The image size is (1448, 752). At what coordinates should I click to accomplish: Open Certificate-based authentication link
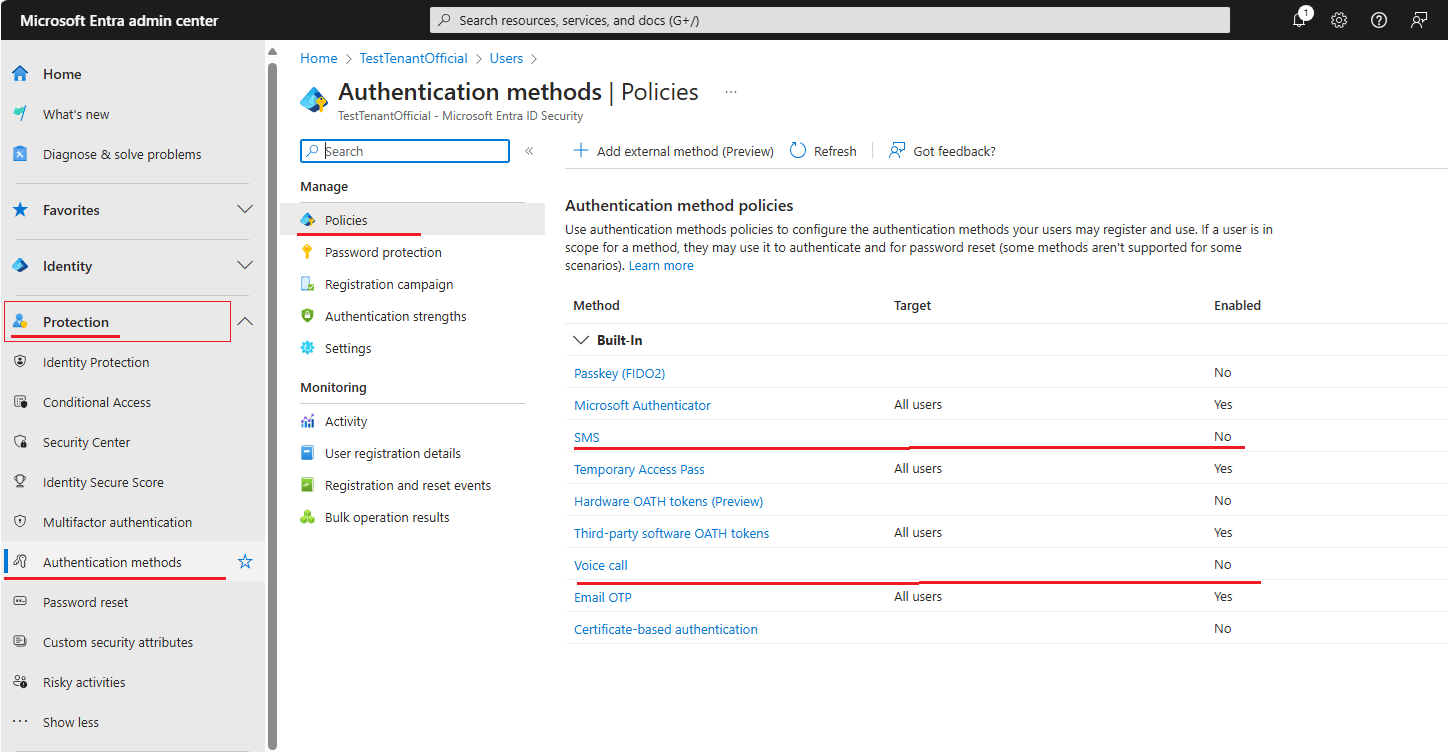pos(666,629)
